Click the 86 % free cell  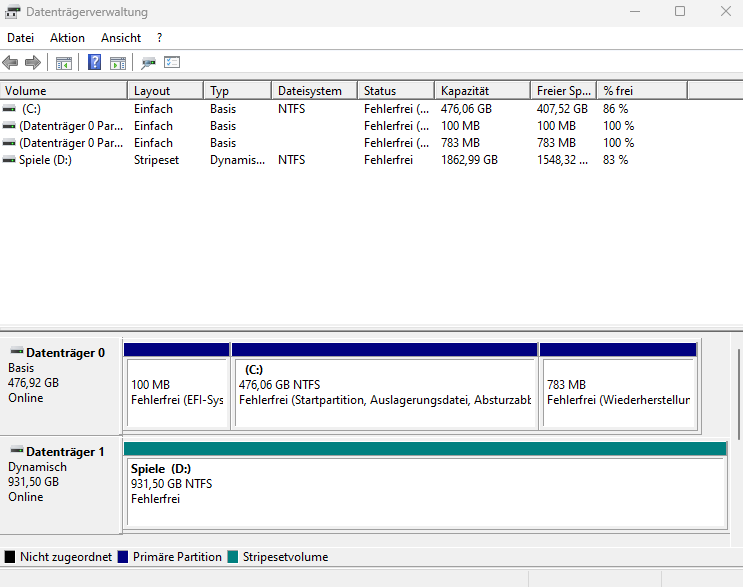pos(615,109)
